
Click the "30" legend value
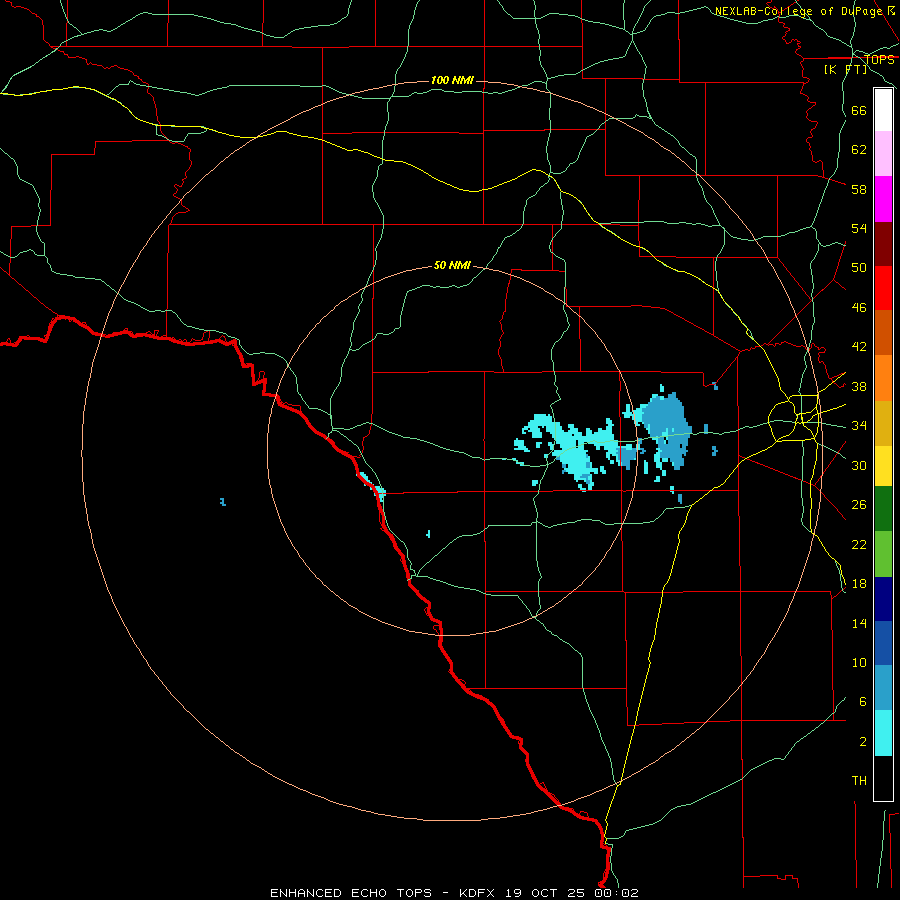pyautogui.click(x=859, y=465)
